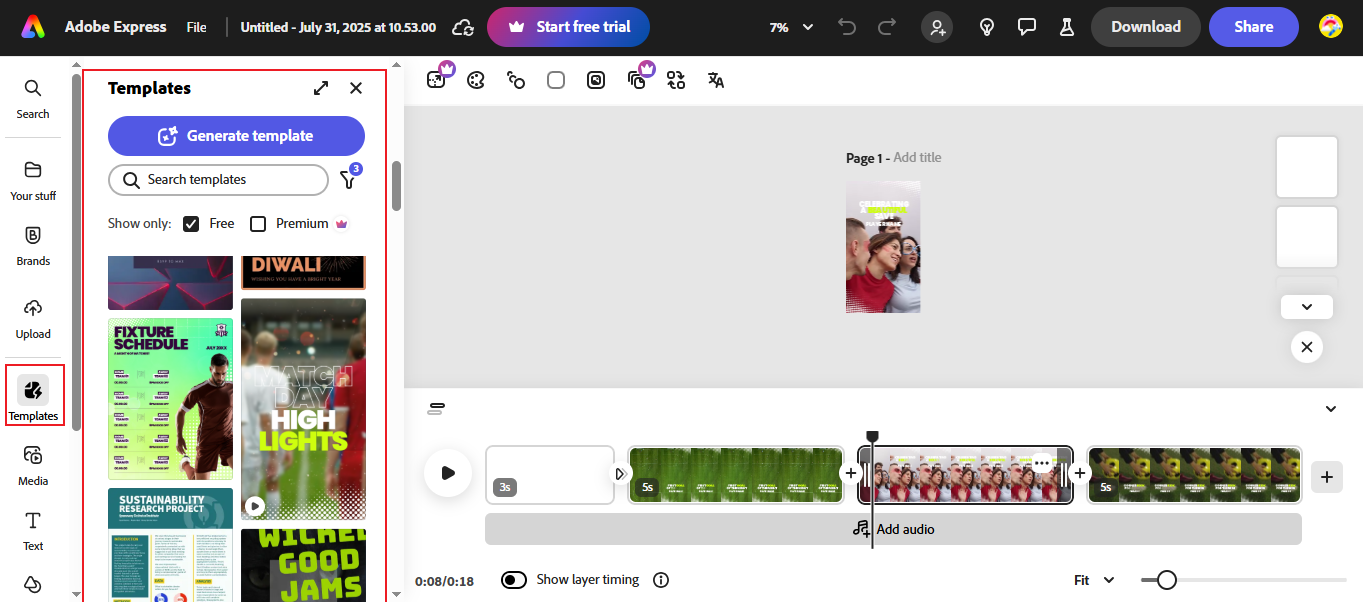The image size is (1363, 602).
Task: Click the premium resize tool icon
Action: (x=438, y=79)
